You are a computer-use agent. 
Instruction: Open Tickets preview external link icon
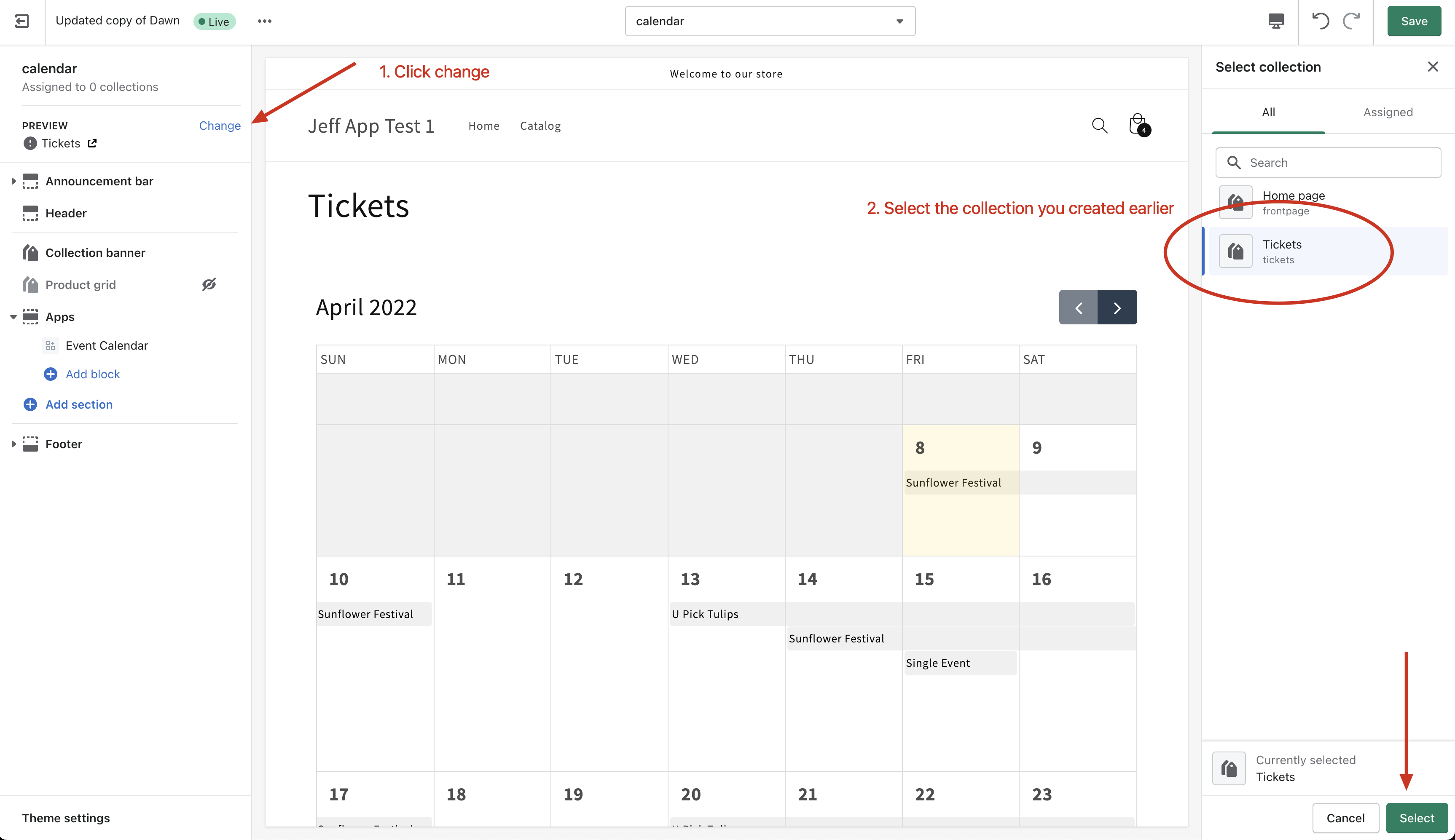92,143
